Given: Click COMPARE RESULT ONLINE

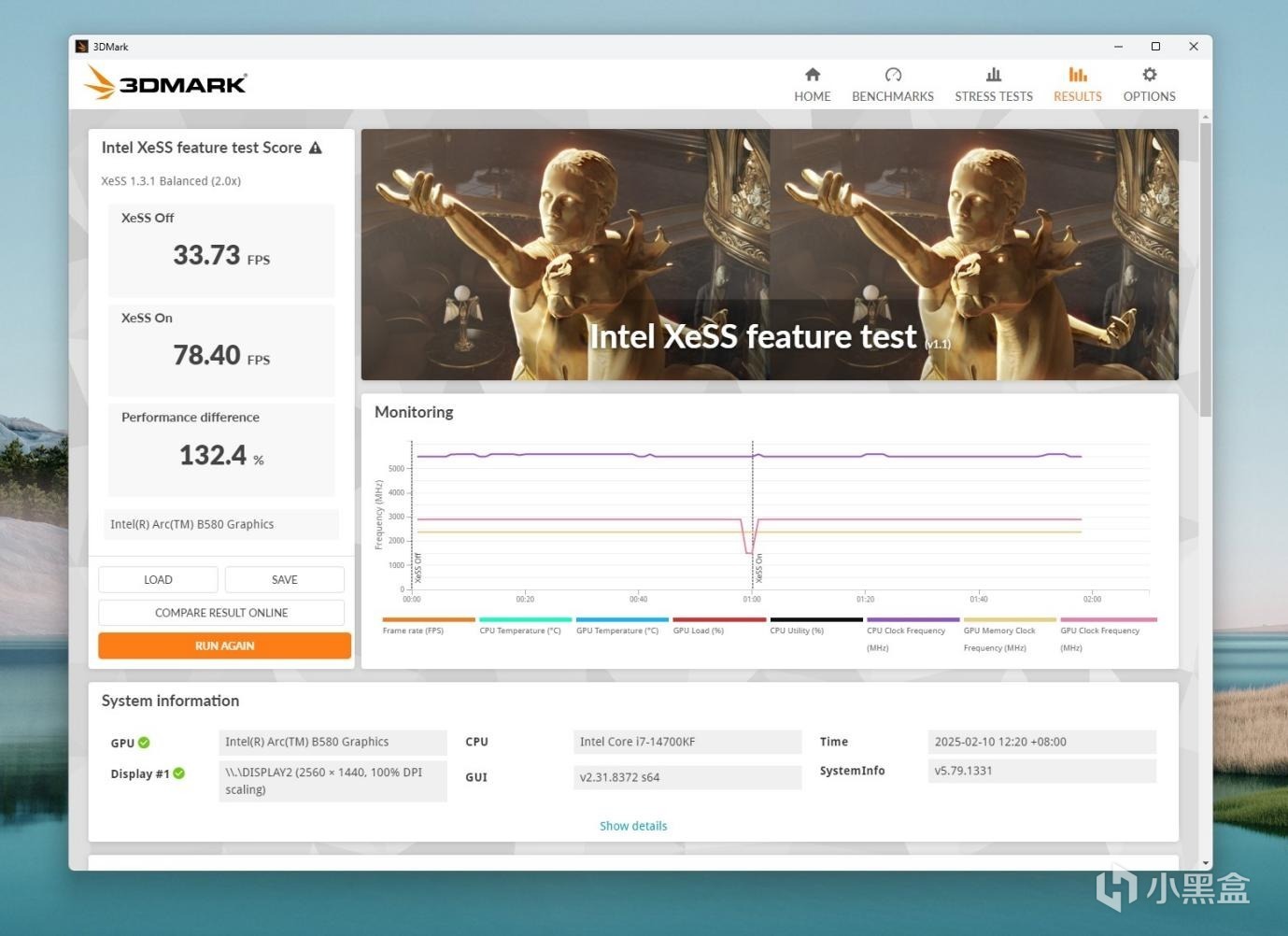Looking at the screenshot, I should (x=221, y=613).
